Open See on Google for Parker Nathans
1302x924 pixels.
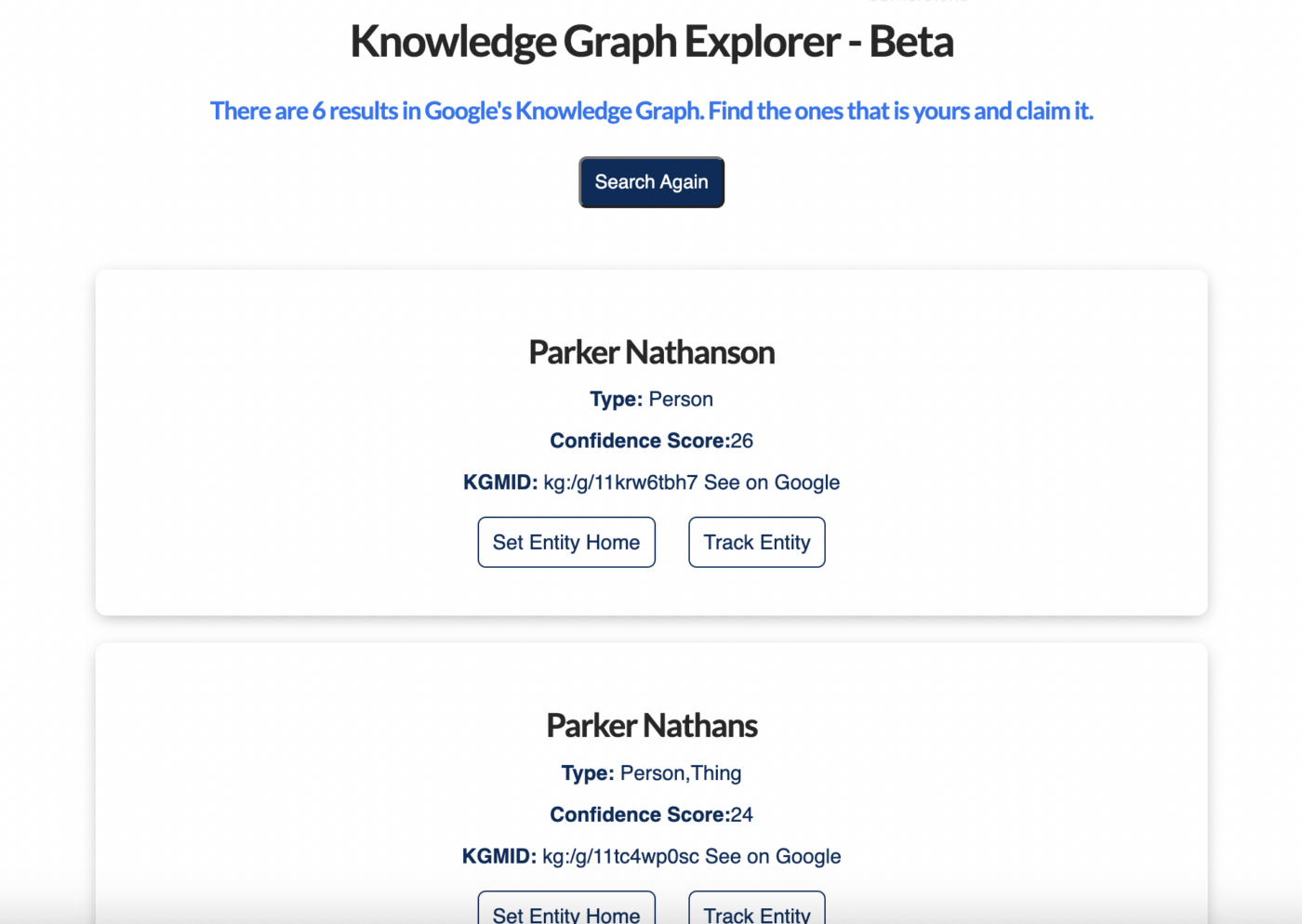pos(773,856)
